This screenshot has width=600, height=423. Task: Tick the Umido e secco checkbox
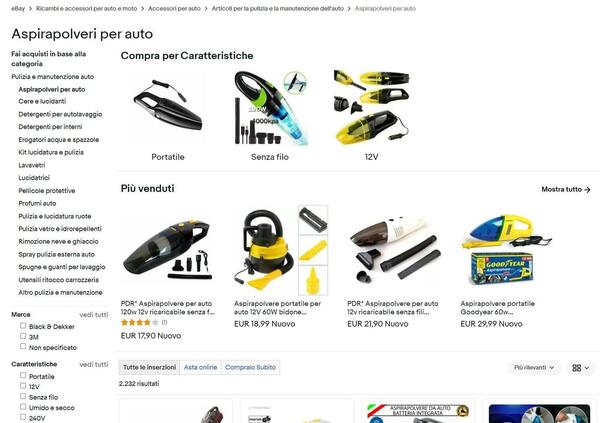pyautogui.click(x=23, y=407)
